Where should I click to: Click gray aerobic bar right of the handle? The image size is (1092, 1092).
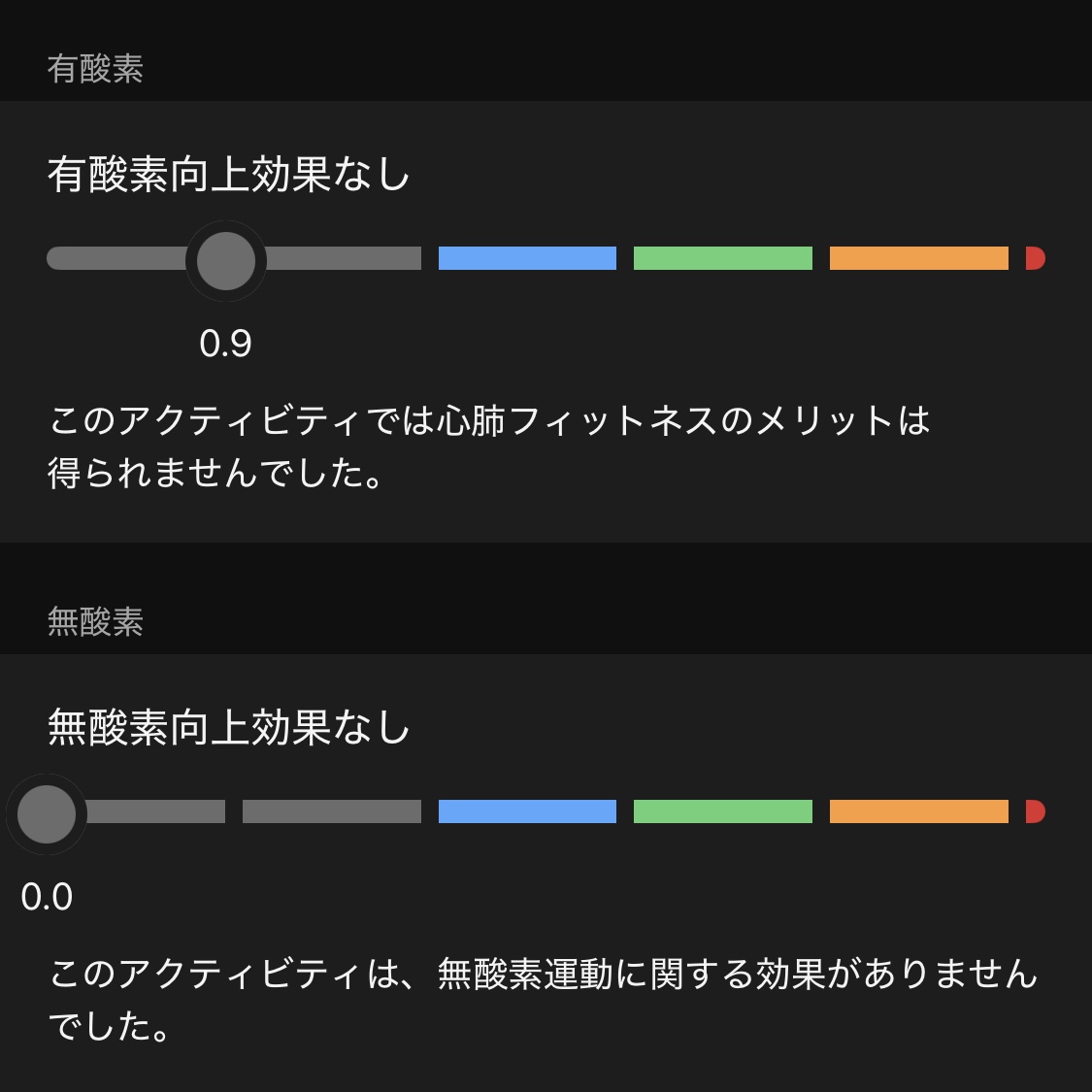344,257
